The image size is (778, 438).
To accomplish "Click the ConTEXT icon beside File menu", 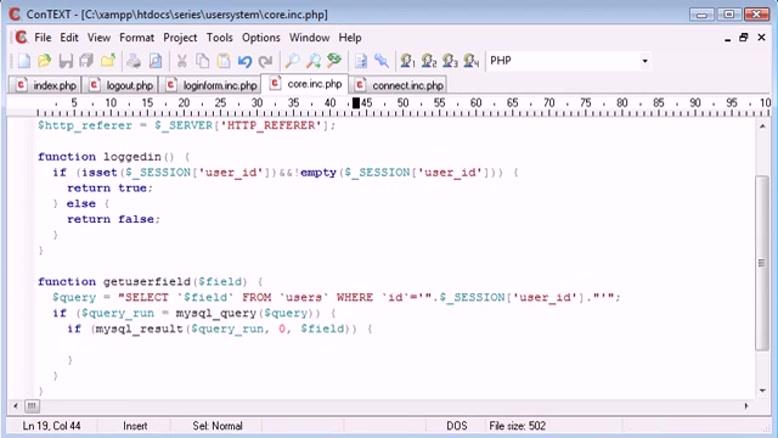I will pos(21,38).
